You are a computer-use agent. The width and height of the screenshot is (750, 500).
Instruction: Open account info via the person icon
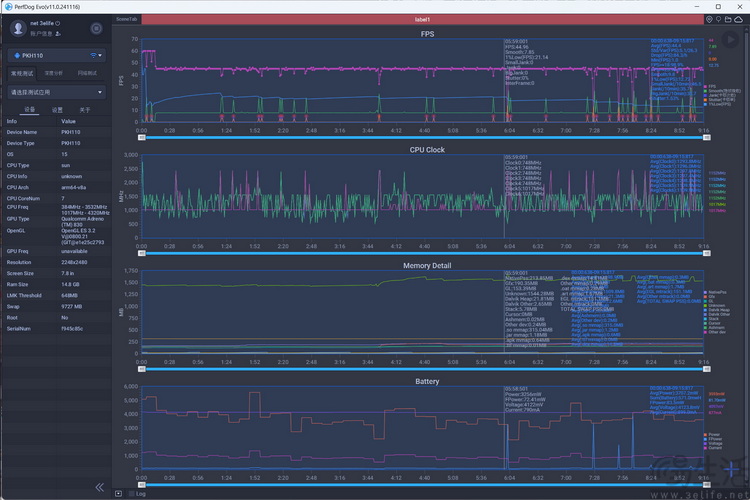[58, 33]
